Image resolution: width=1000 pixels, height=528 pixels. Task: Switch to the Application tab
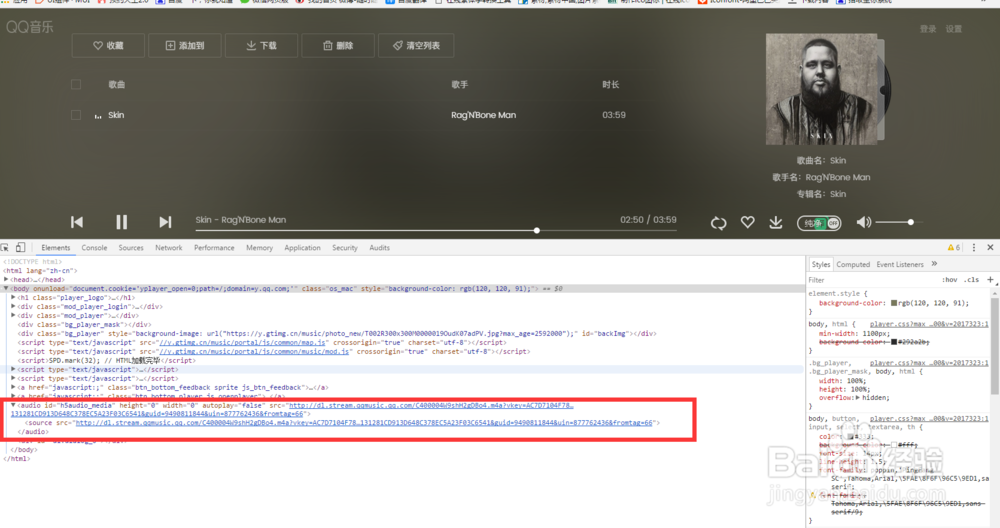coord(302,247)
